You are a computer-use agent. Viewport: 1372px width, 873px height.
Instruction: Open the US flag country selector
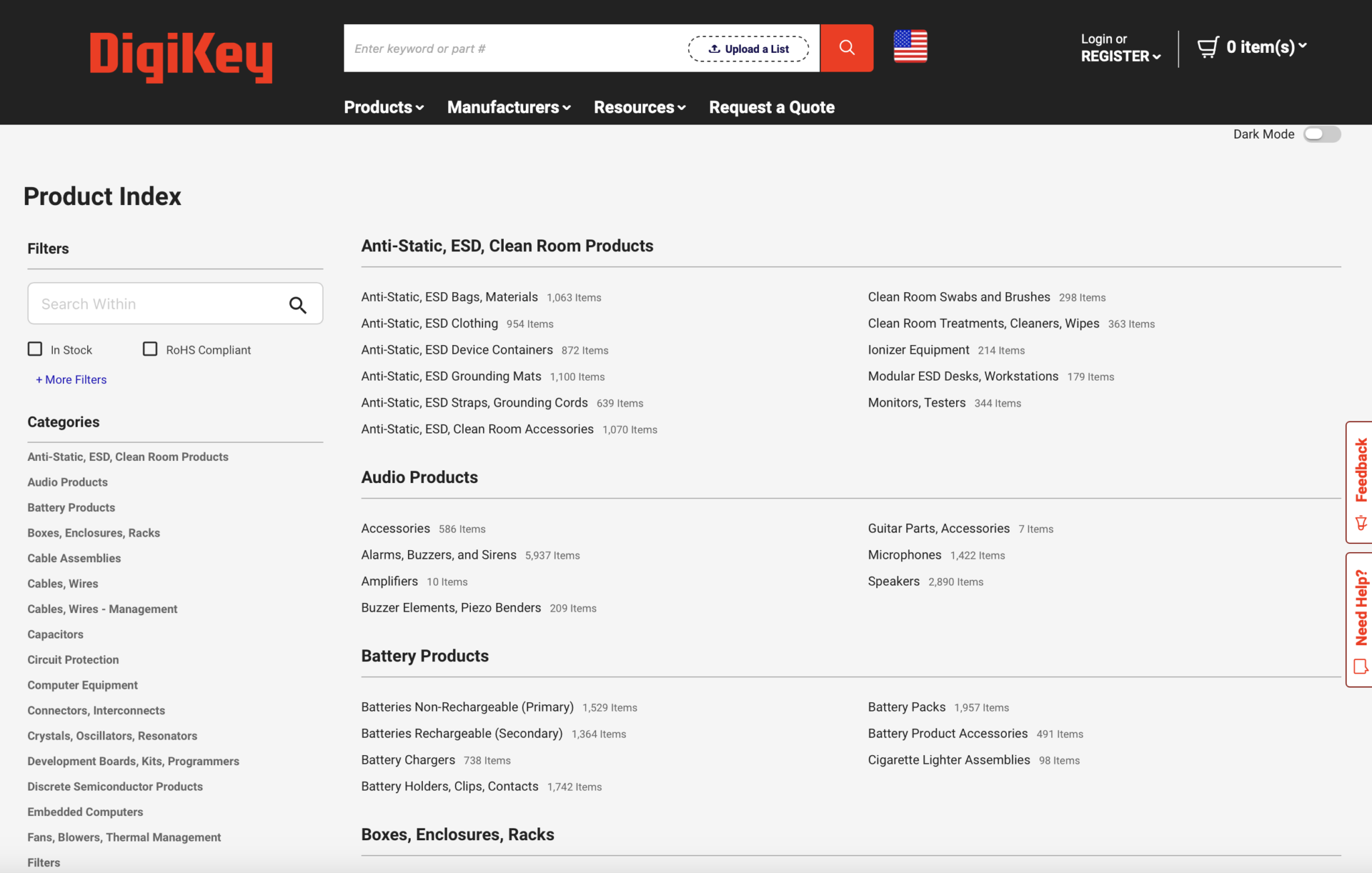910,46
